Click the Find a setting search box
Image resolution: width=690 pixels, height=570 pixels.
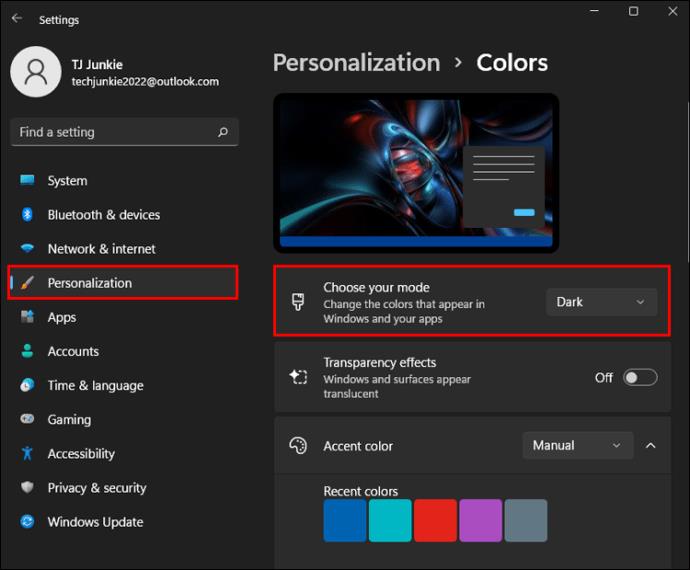coord(124,132)
